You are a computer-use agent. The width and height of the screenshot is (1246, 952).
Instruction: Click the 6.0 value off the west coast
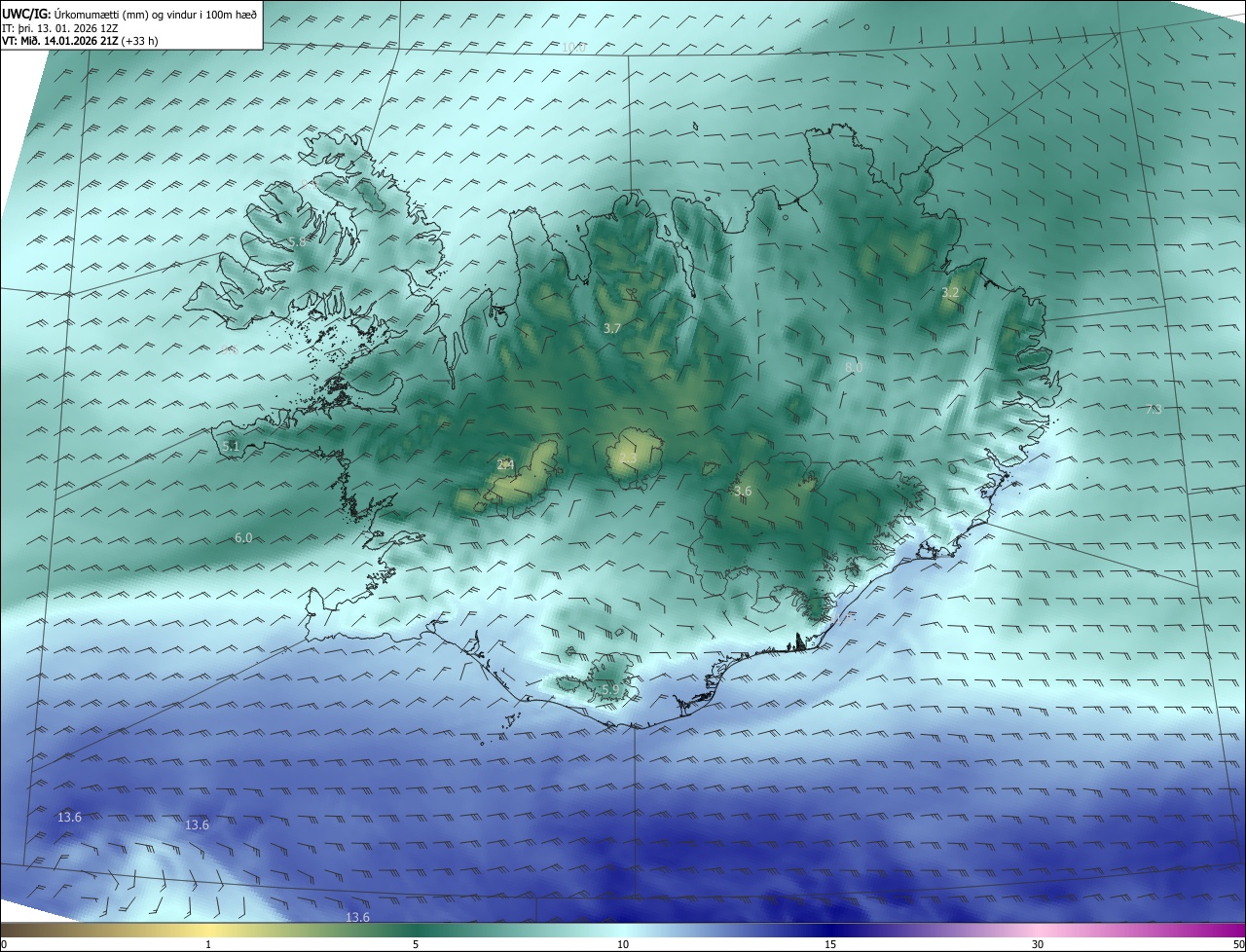[243, 538]
